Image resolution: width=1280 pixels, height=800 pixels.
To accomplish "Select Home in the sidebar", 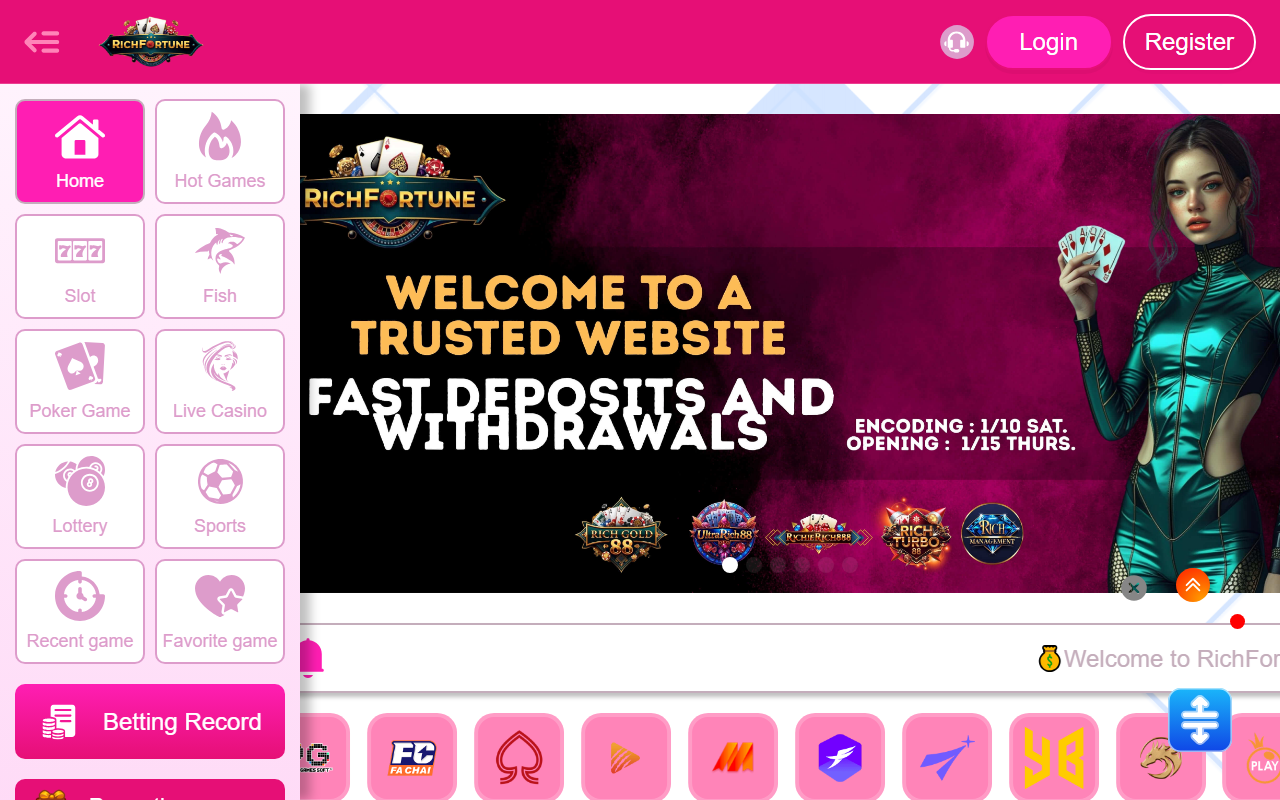I will pos(80,151).
